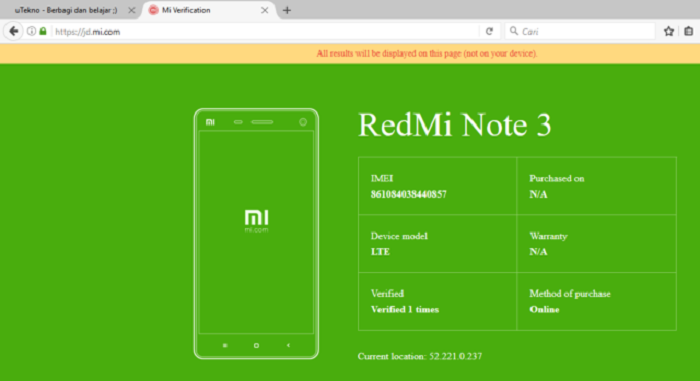This screenshot has height=381, width=700.
Task: Click the phone's menu key
Action: click(x=225, y=345)
